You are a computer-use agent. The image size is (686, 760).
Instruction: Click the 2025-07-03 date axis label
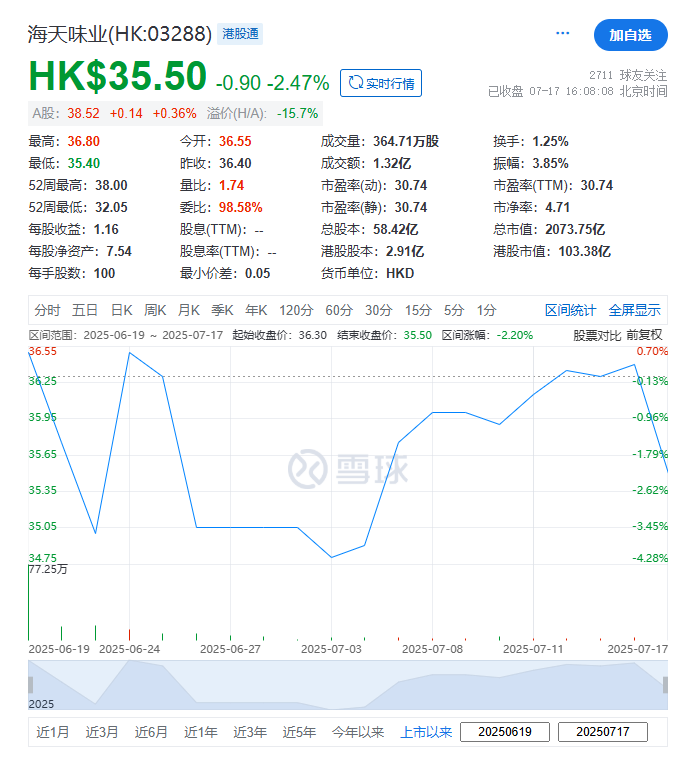(331, 649)
